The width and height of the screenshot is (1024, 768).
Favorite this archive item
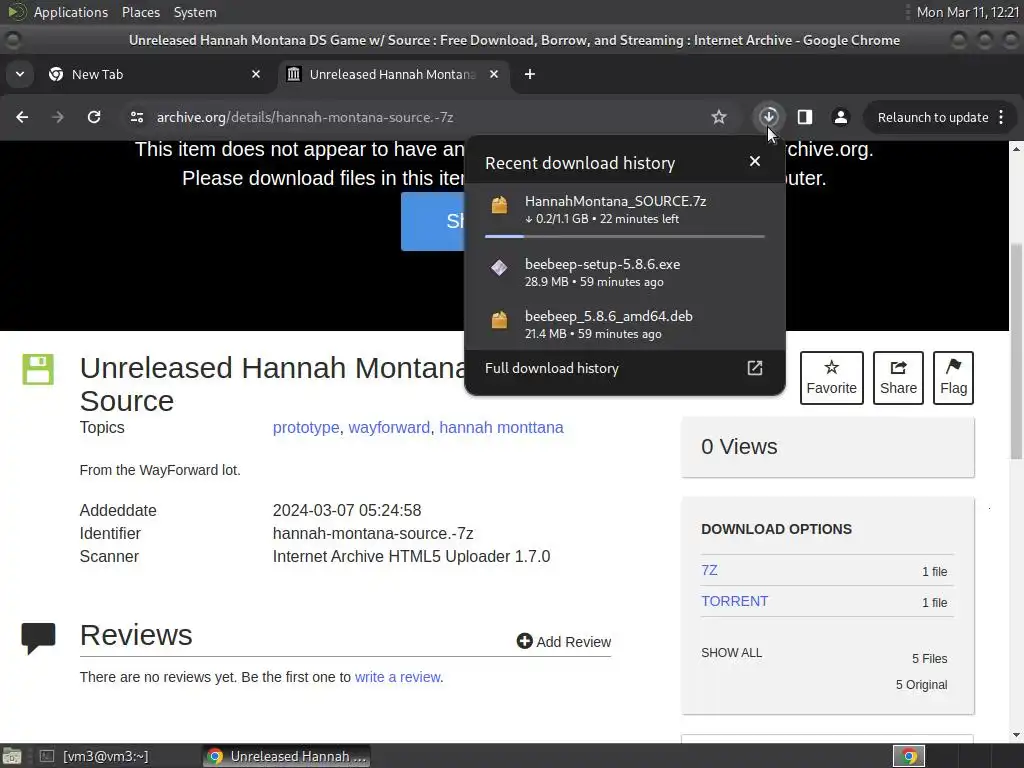[831, 378]
